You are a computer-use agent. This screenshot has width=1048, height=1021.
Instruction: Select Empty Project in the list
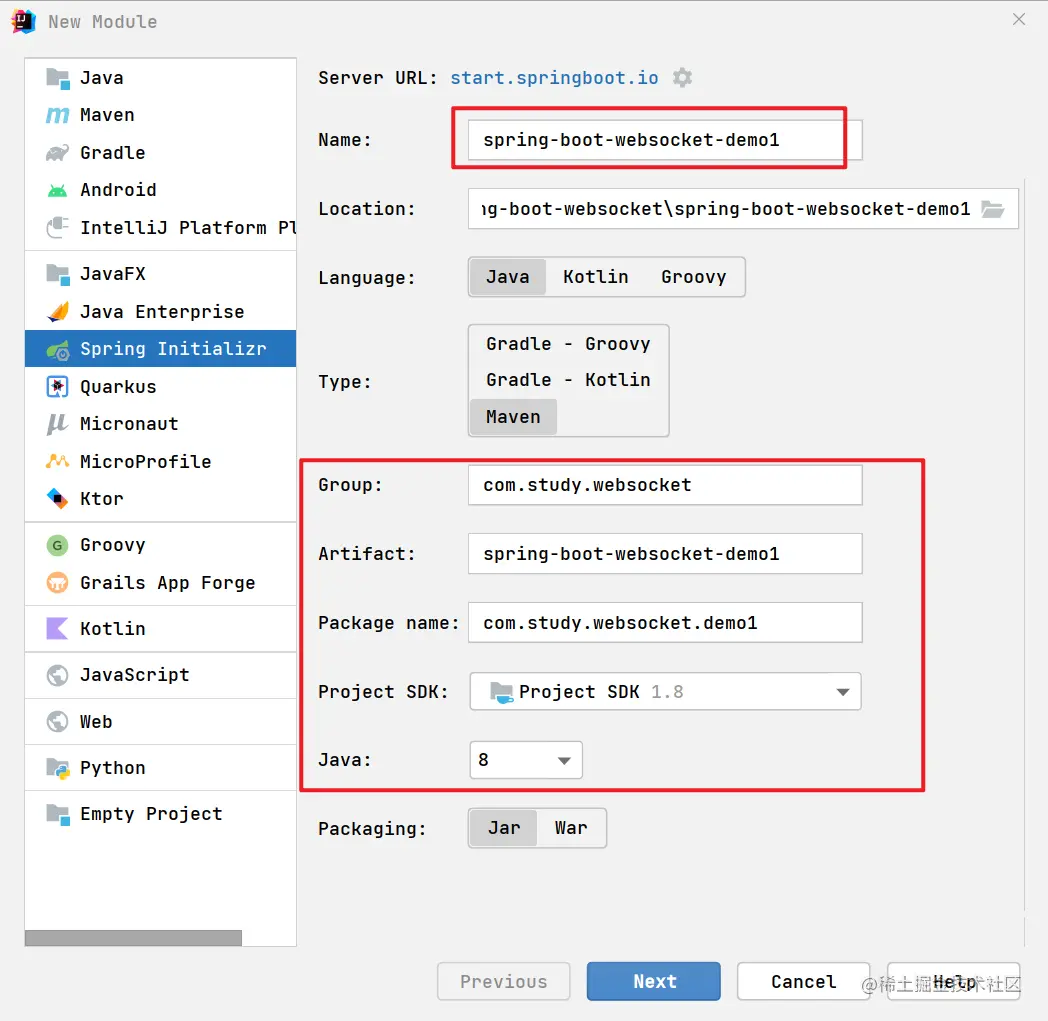coord(160,815)
